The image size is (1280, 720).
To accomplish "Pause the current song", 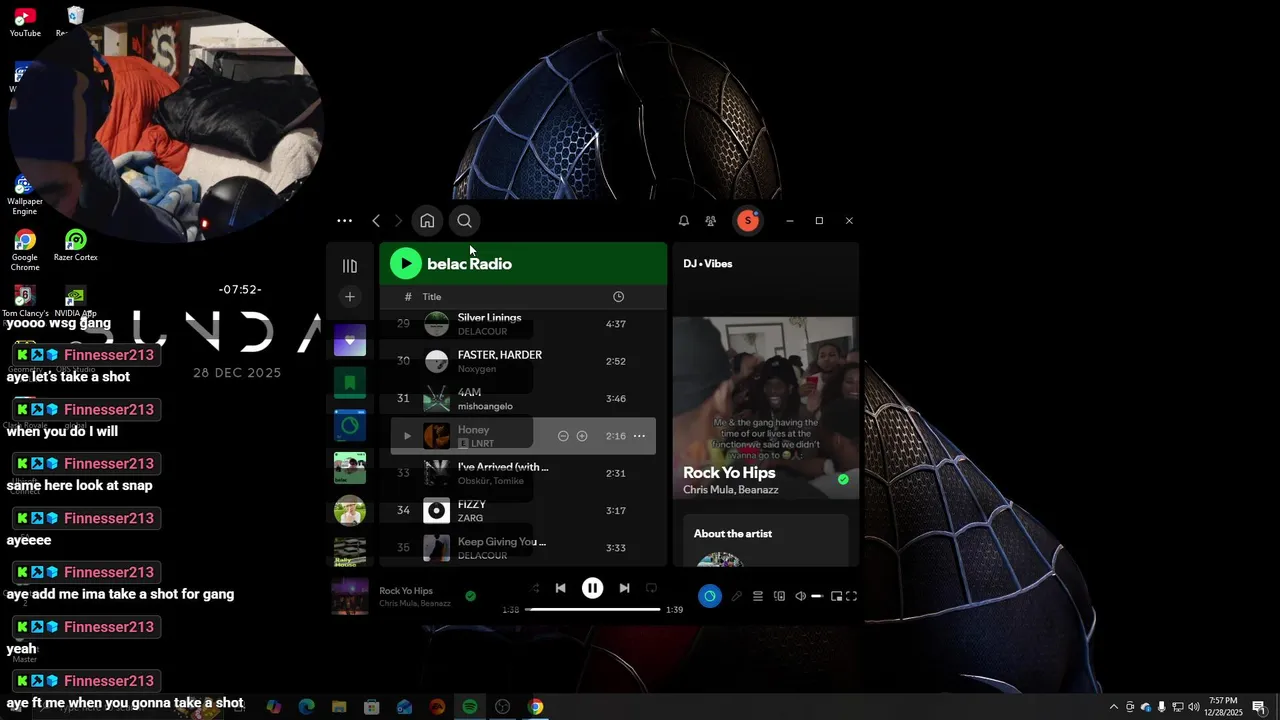I will (x=592, y=588).
